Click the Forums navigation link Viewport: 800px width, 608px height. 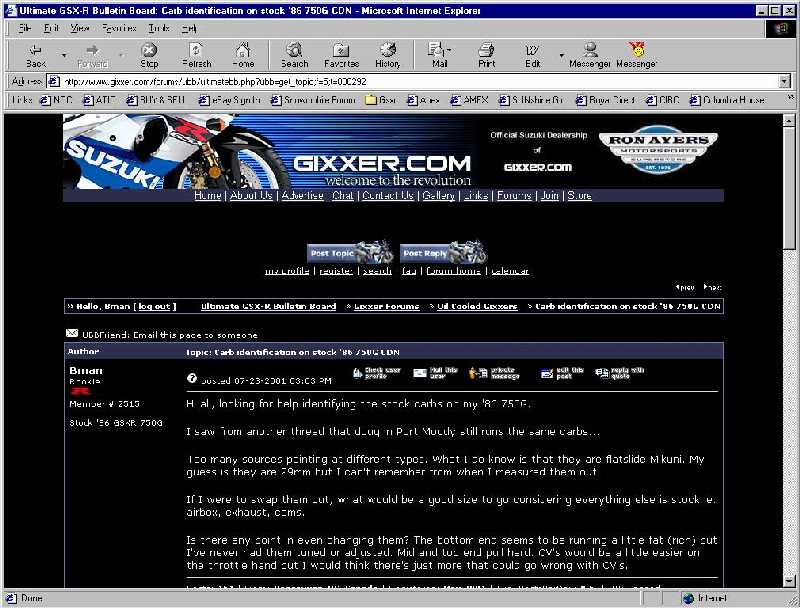click(514, 195)
